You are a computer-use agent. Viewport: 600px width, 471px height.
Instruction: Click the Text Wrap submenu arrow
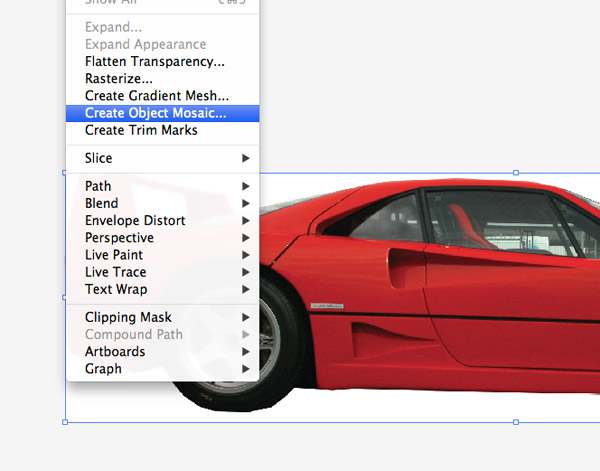click(246, 290)
